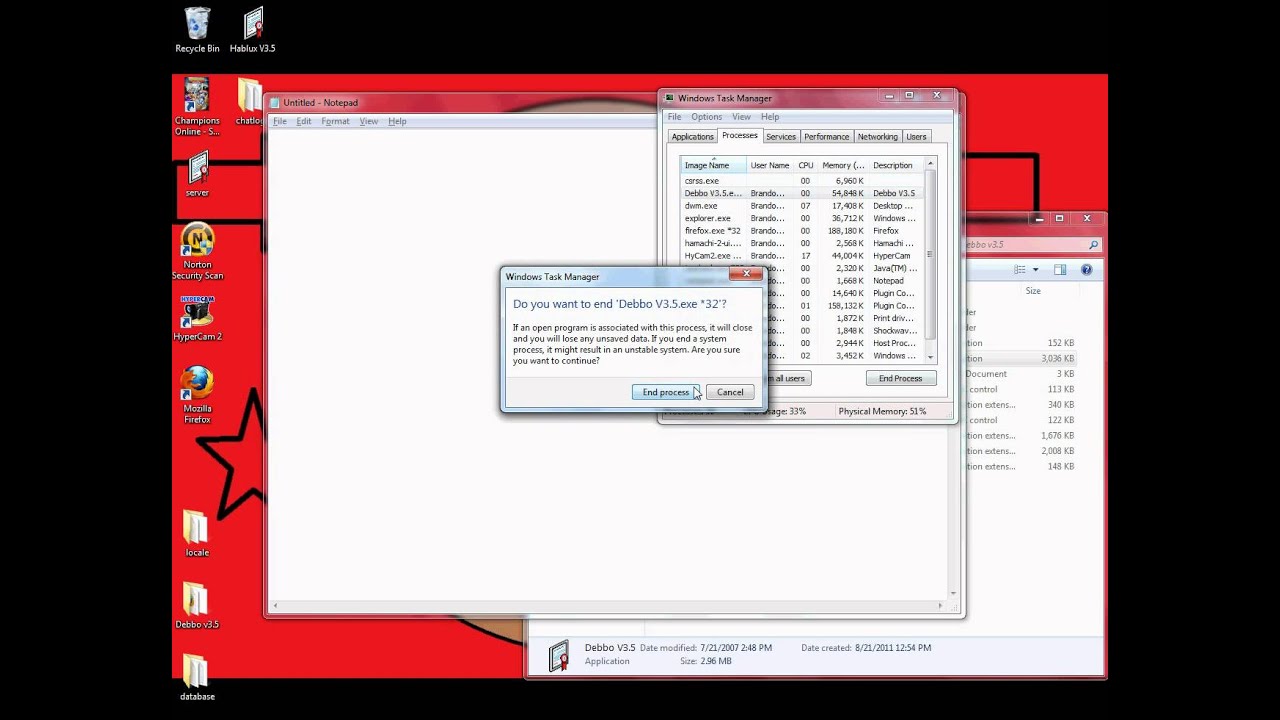Sort processes by CPU column
Viewport: 1280px width, 720px height.
pos(806,165)
